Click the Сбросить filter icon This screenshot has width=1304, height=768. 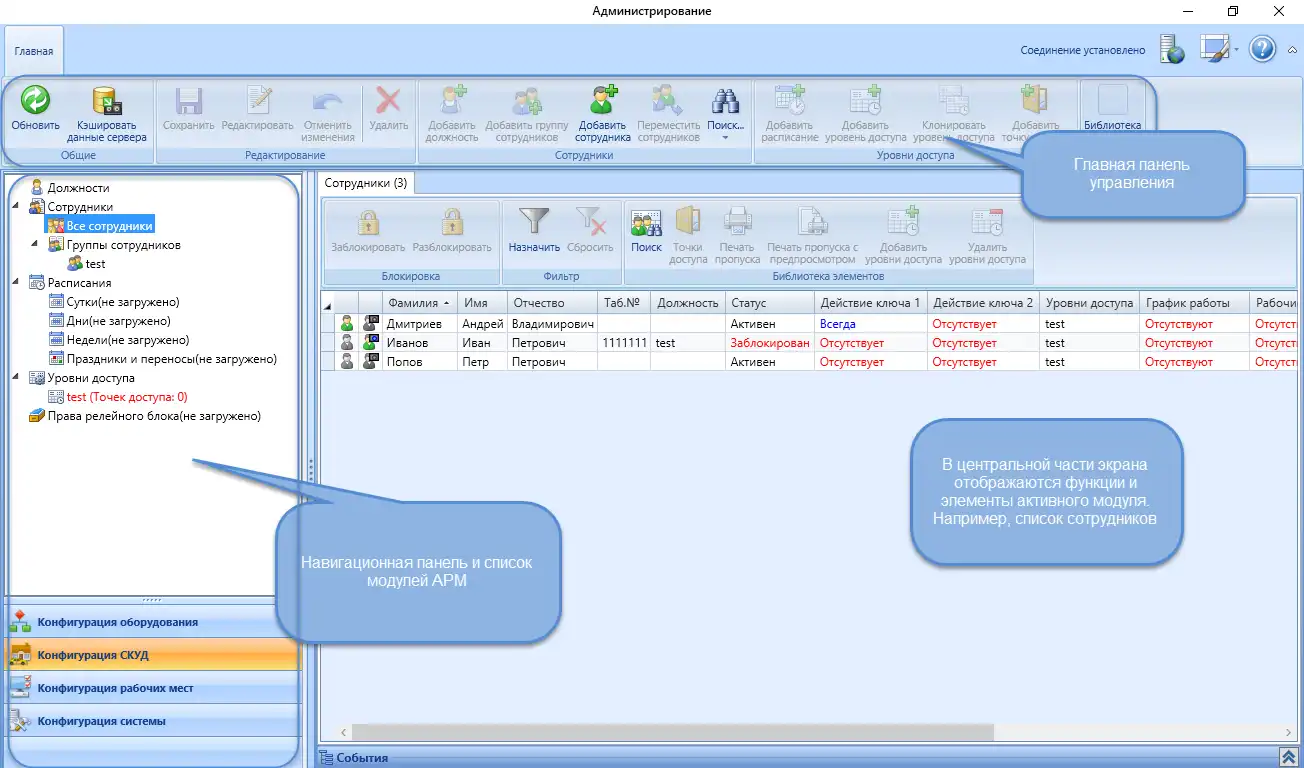[590, 223]
